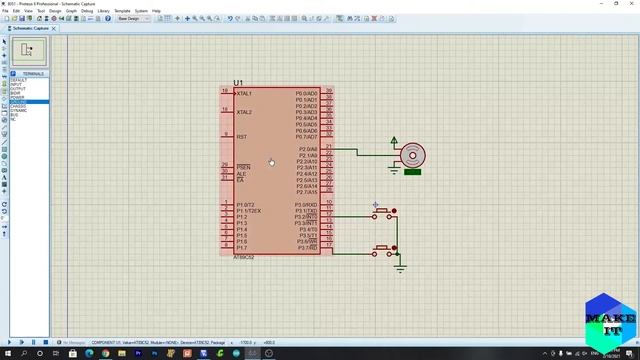Select the Selection Mode arrow tool
Image resolution: width=640 pixels, height=360 pixels.
4,41
